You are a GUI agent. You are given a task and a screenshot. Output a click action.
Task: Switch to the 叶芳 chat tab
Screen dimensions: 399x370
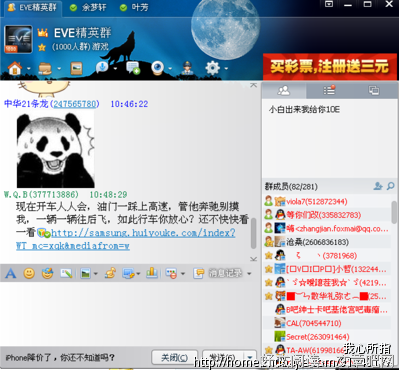pyautogui.click(x=134, y=7)
